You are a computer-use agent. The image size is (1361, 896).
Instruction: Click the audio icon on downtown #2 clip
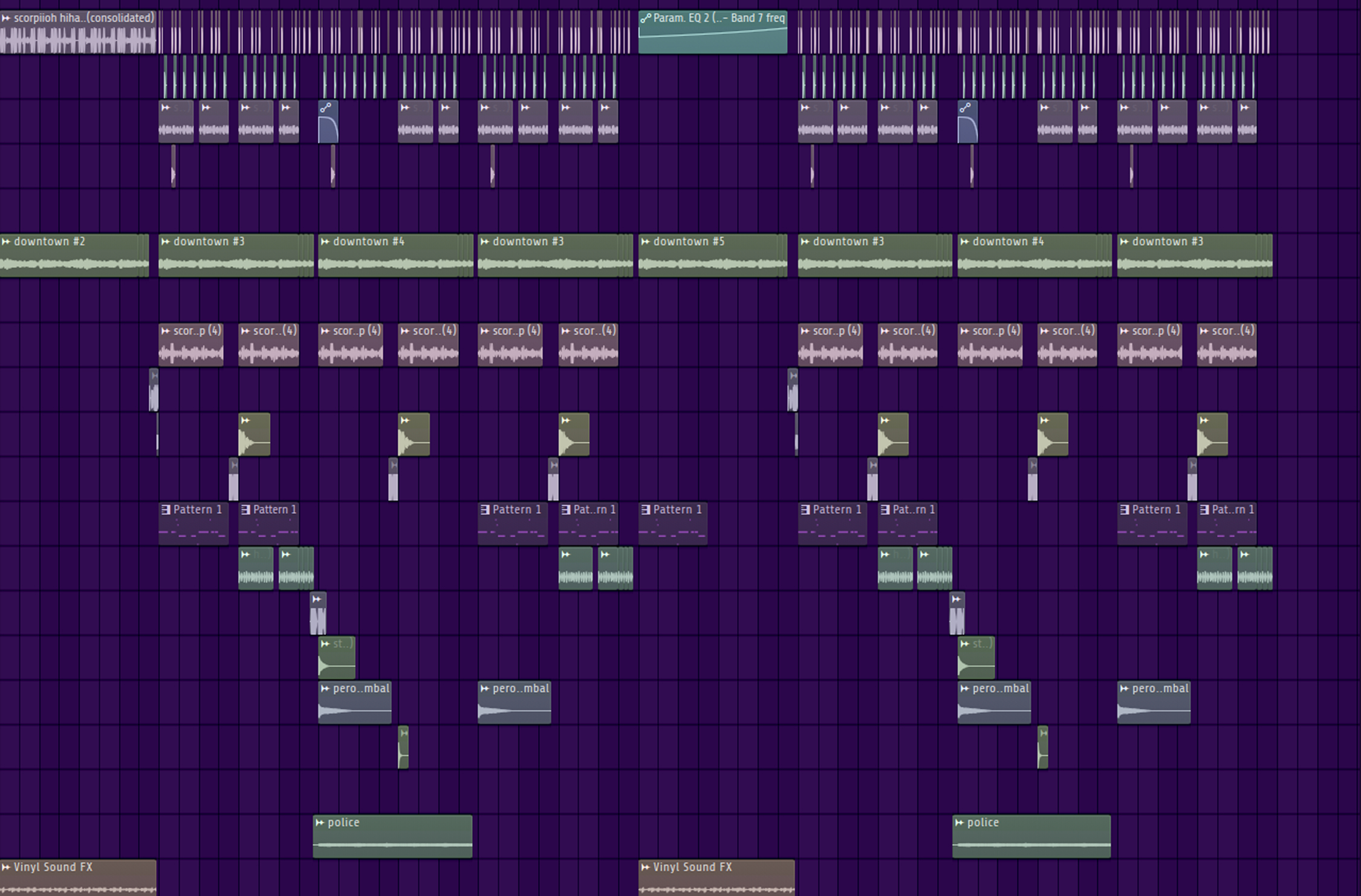[6, 242]
